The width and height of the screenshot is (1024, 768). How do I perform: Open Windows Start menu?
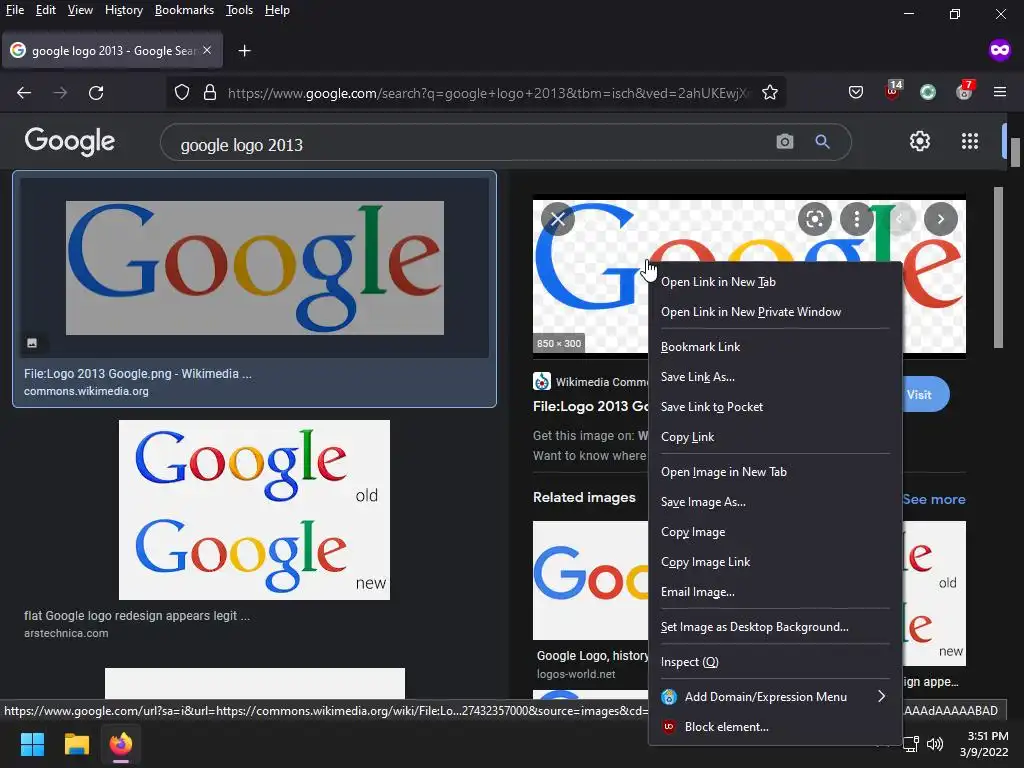(x=32, y=744)
